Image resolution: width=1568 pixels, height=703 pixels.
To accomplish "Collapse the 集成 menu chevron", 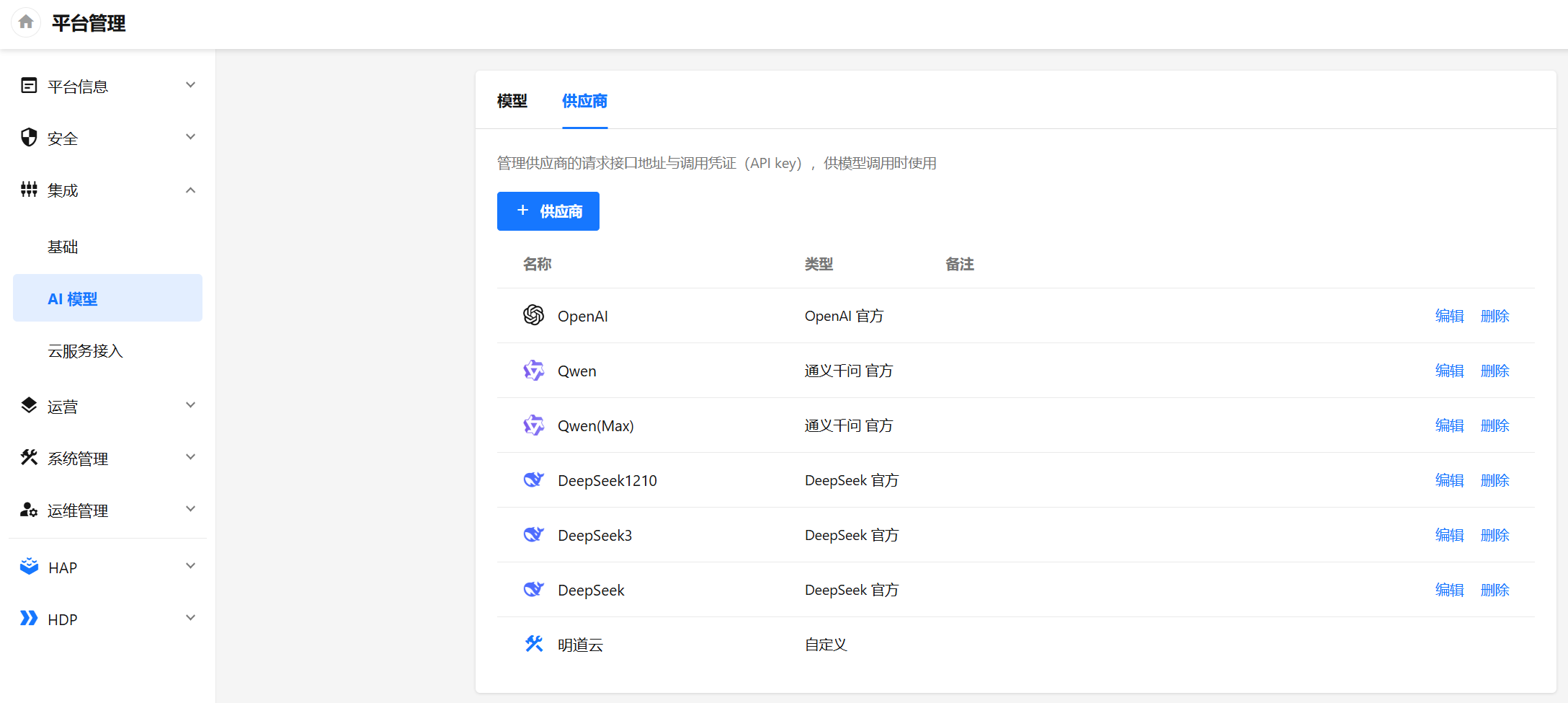I will (x=190, y=190).
